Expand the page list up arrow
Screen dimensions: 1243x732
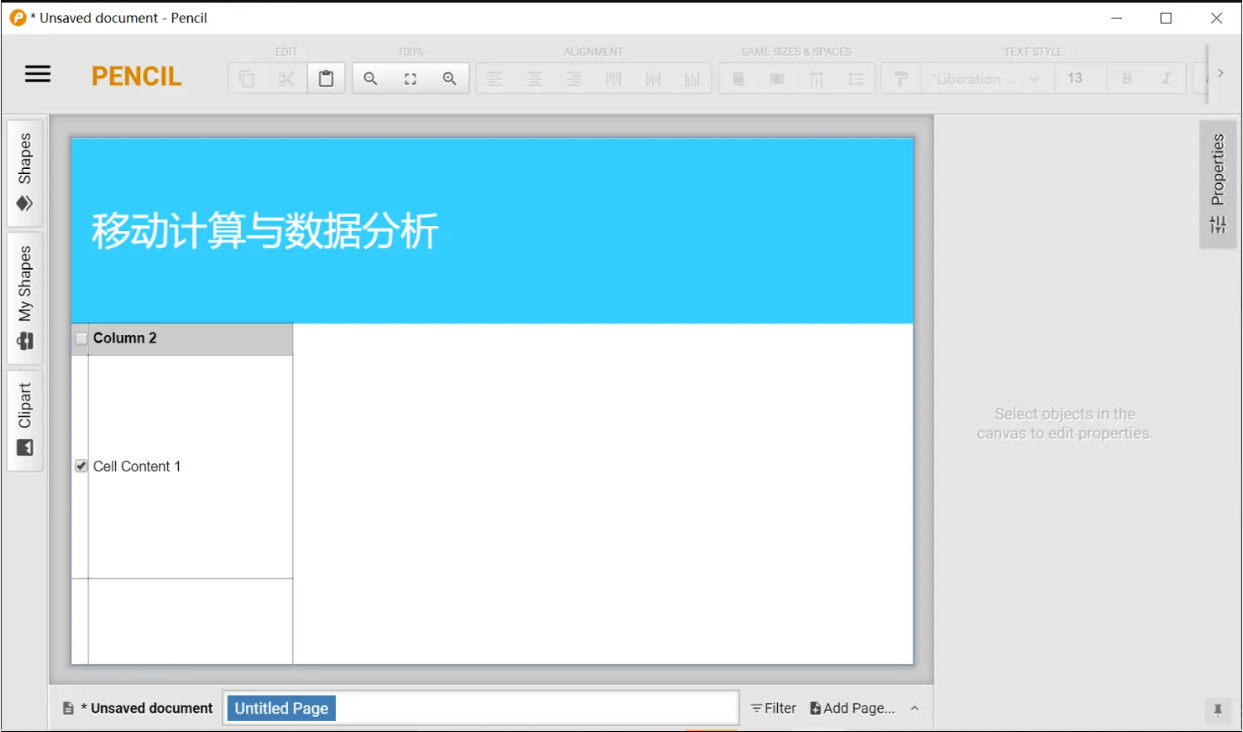[x=914, y=708]
